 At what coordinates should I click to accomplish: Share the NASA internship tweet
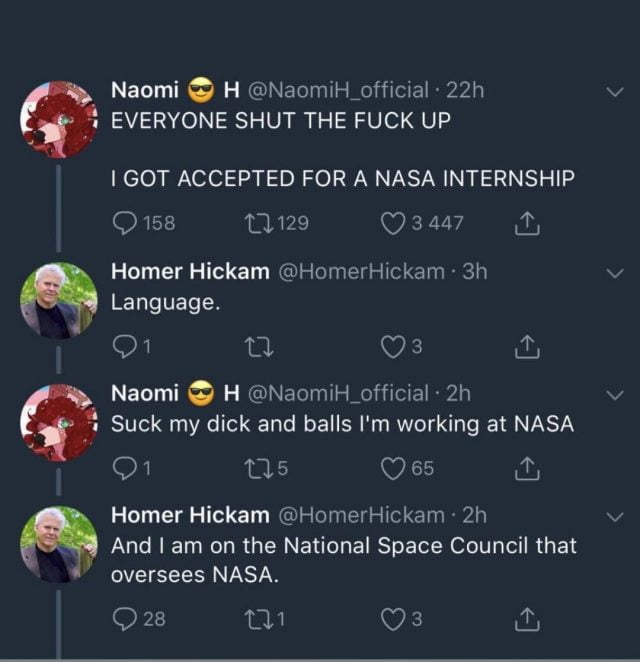[526, 224]
